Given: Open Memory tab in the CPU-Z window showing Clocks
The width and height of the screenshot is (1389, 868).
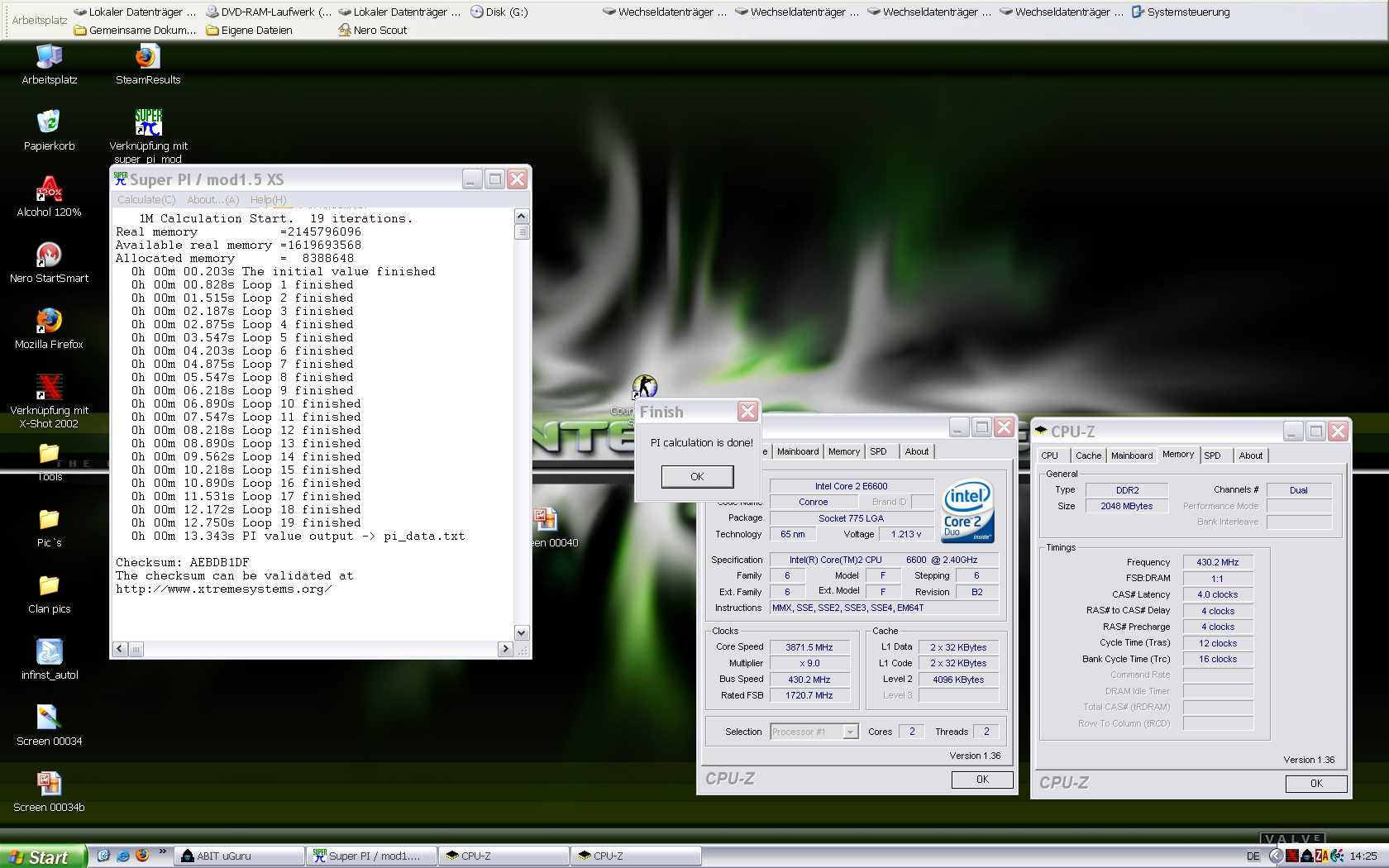Looking at the screenshot, I should point(843,451).
